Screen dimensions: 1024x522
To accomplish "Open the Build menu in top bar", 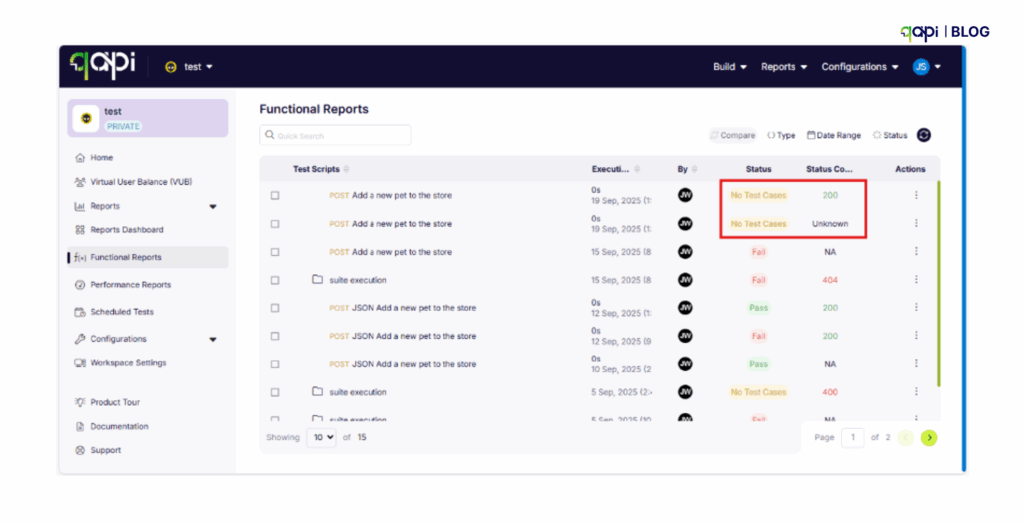I will tap(730, 67).
